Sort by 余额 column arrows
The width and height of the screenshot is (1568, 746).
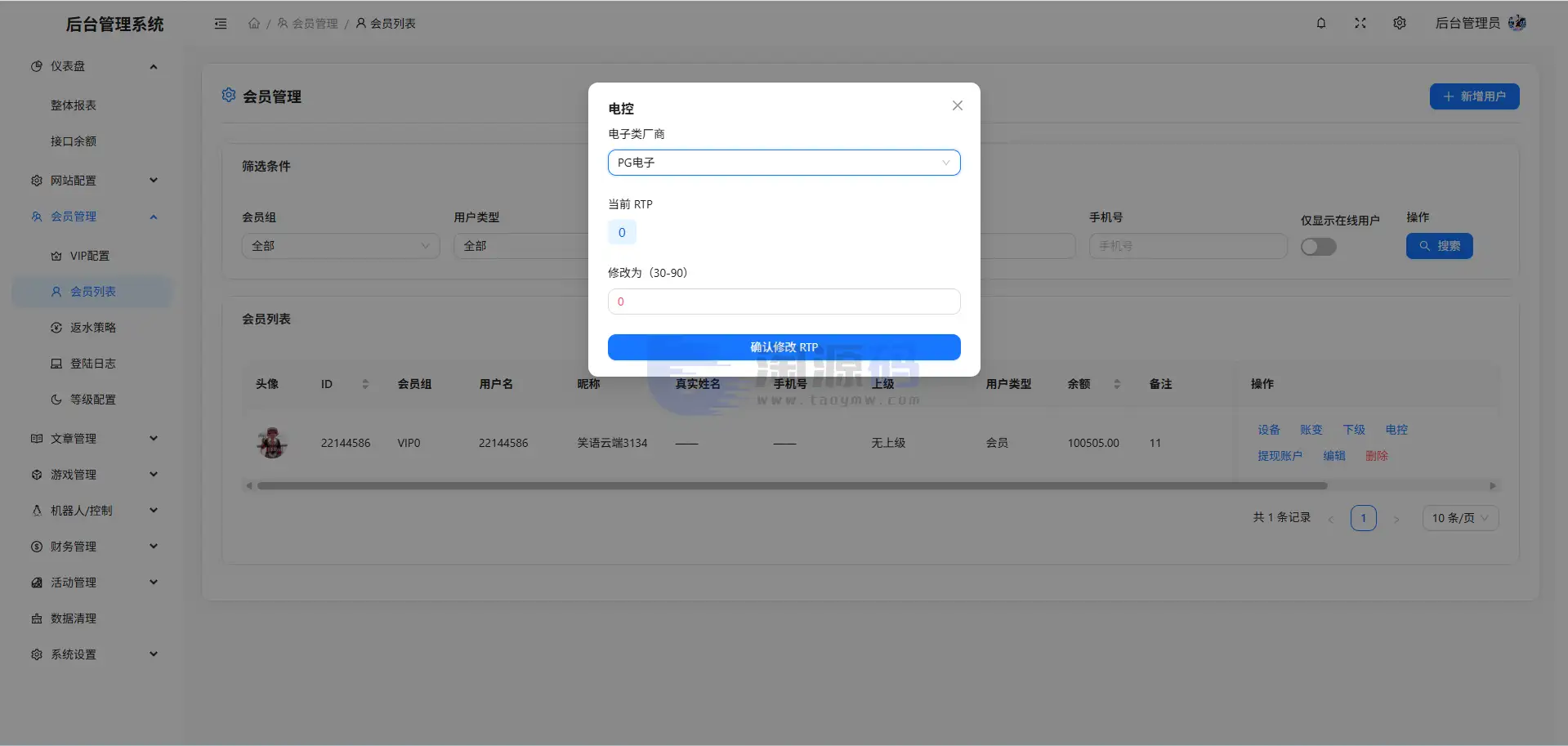1117,384
